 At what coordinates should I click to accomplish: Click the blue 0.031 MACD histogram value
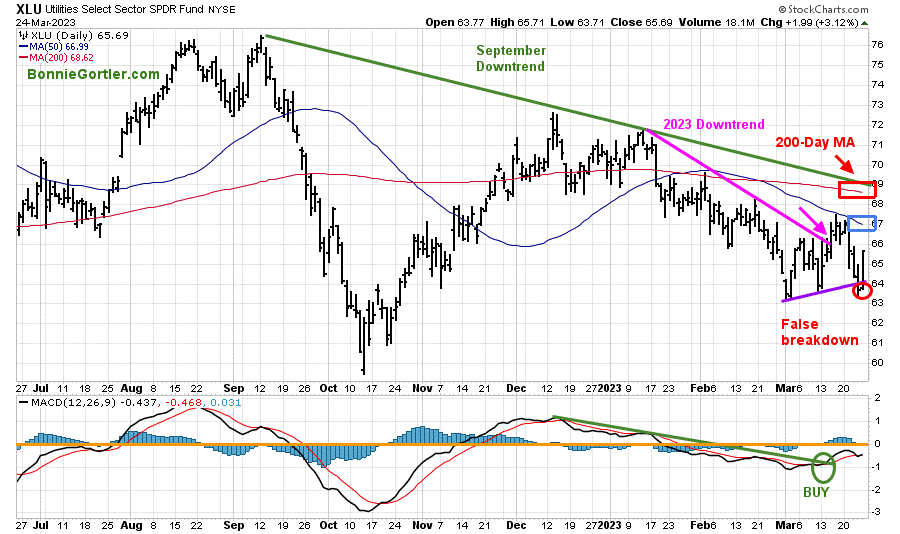click(226, 403)
